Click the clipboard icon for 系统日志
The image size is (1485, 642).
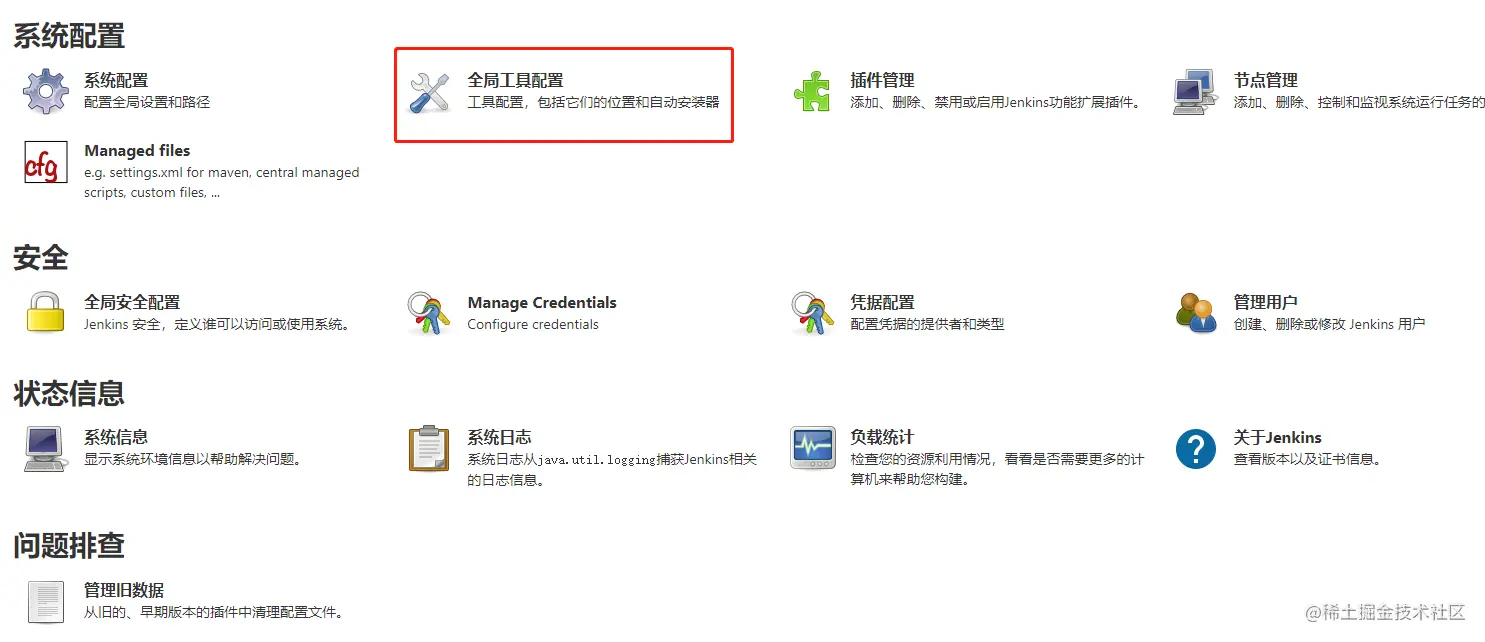pos(429,448)
